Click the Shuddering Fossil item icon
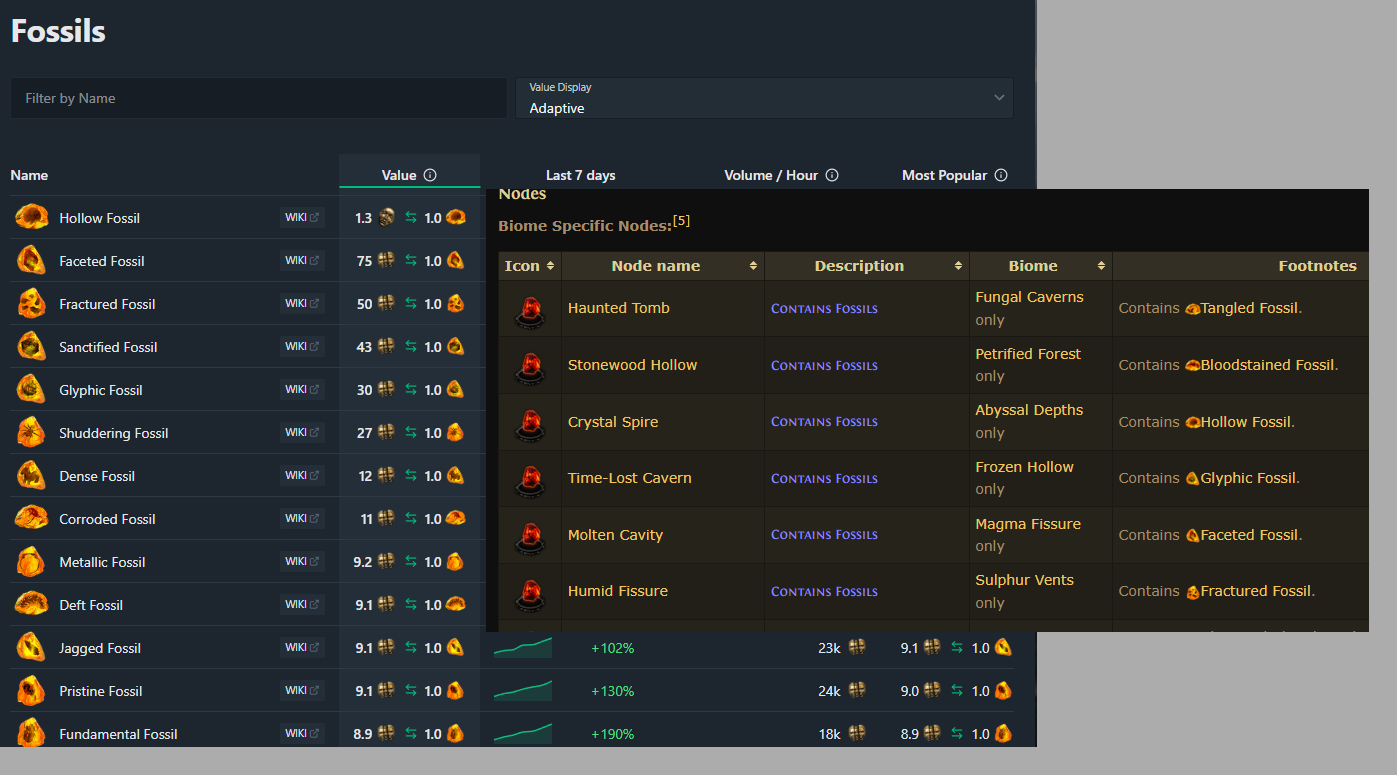Viewport: 1397px width, 775px height. [32, 432]
